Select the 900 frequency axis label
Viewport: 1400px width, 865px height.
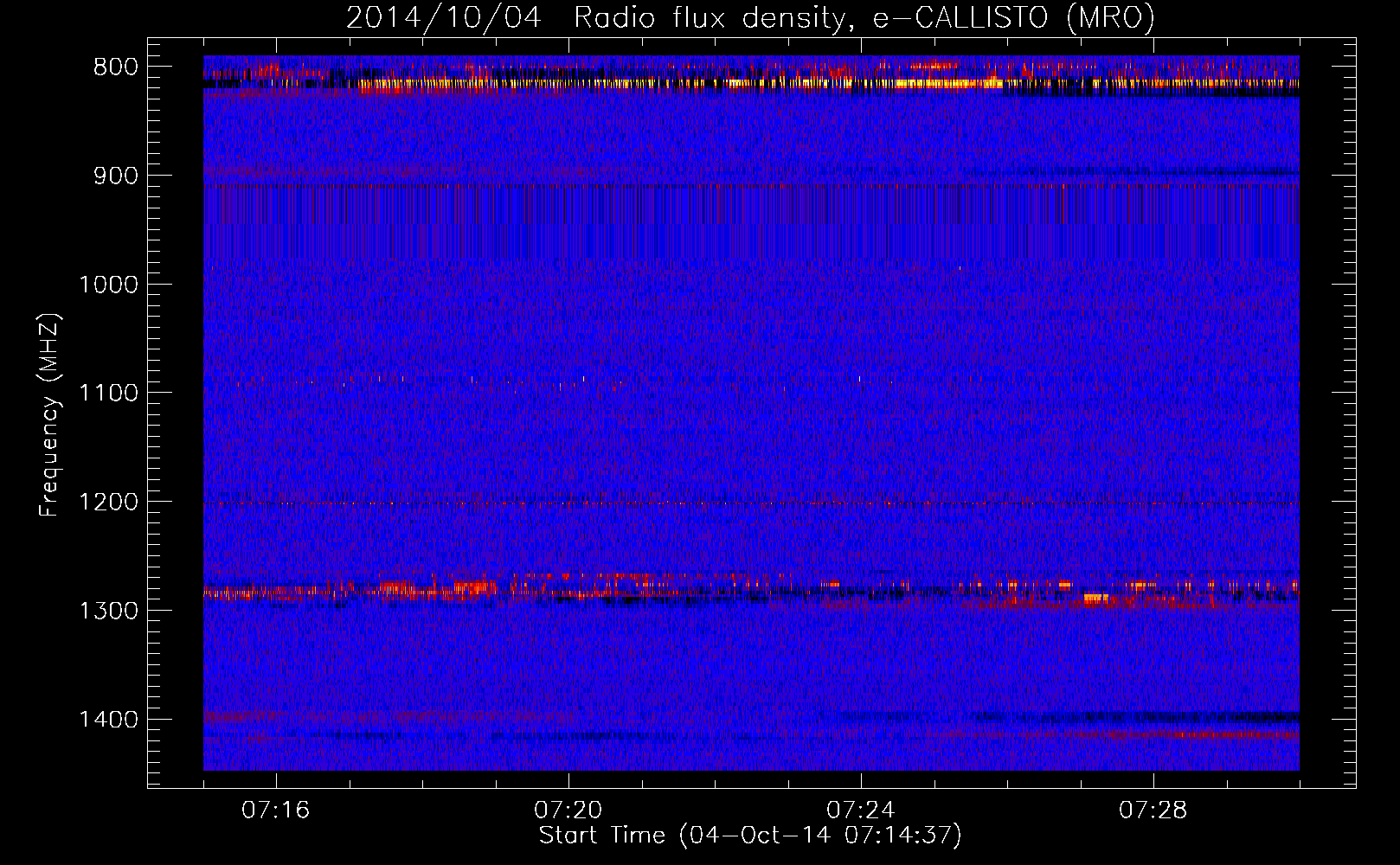pyautogui.click(x=115, y=176)
